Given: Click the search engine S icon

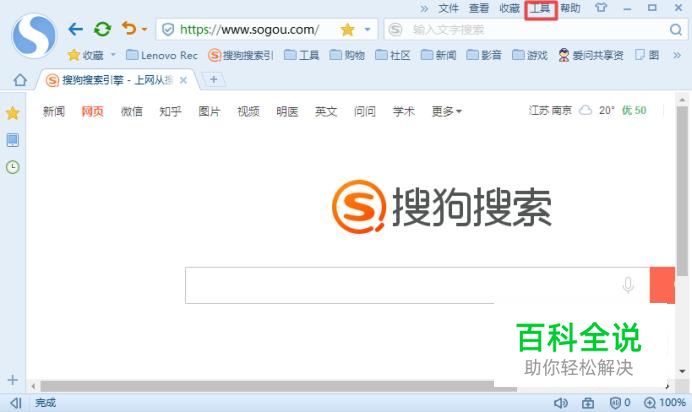Looking at the screenshot, I should click(395, 30).
